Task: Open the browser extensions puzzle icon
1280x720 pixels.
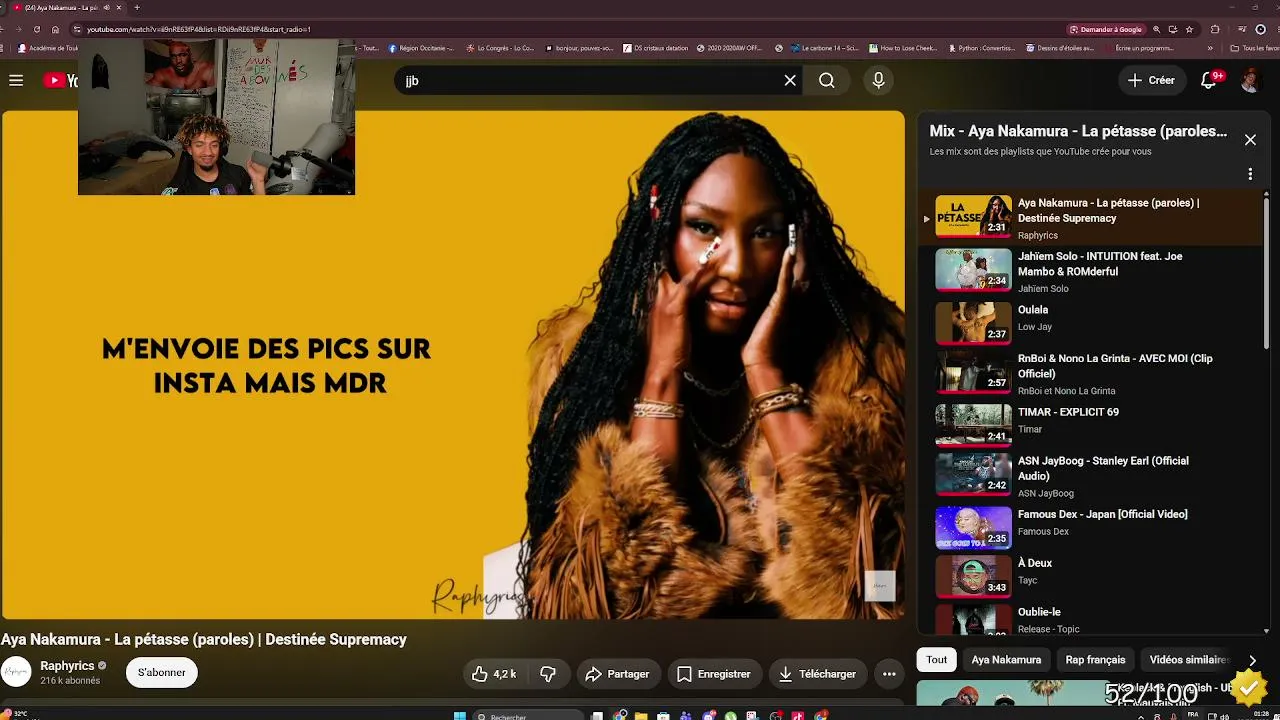Action: point(1215,29)
